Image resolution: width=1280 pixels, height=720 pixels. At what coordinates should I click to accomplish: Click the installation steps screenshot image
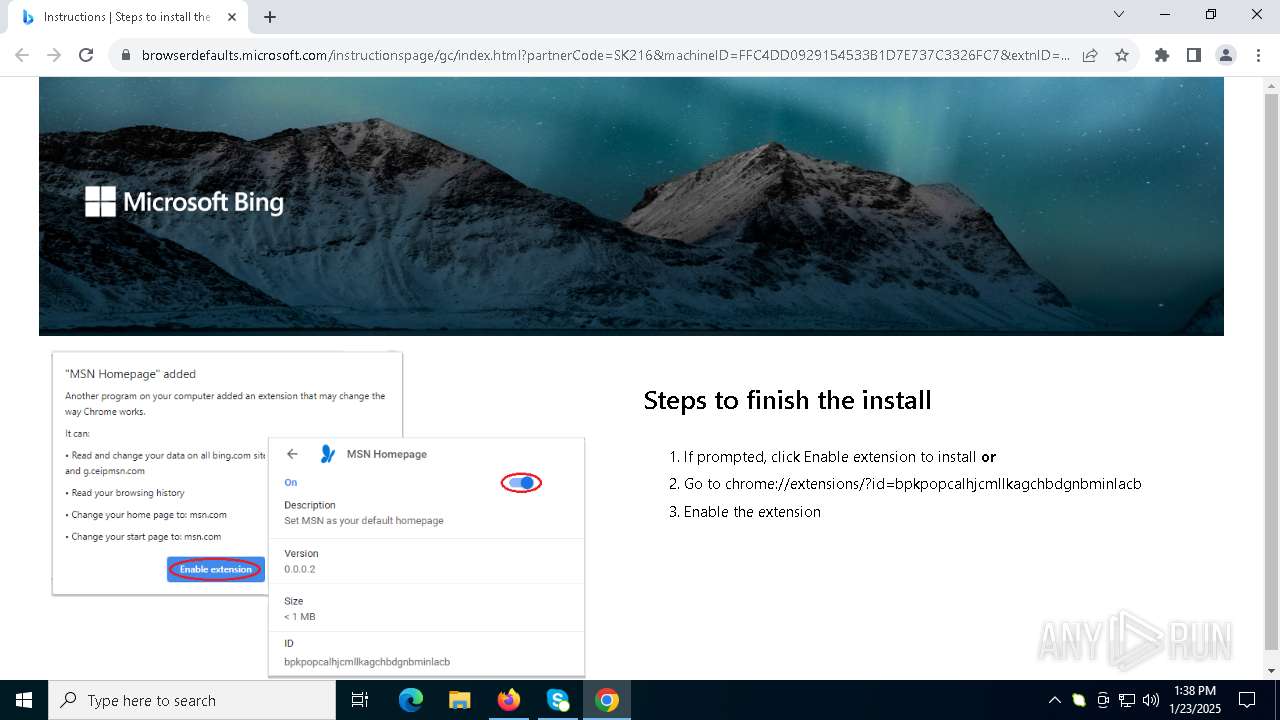click(318, 514)
